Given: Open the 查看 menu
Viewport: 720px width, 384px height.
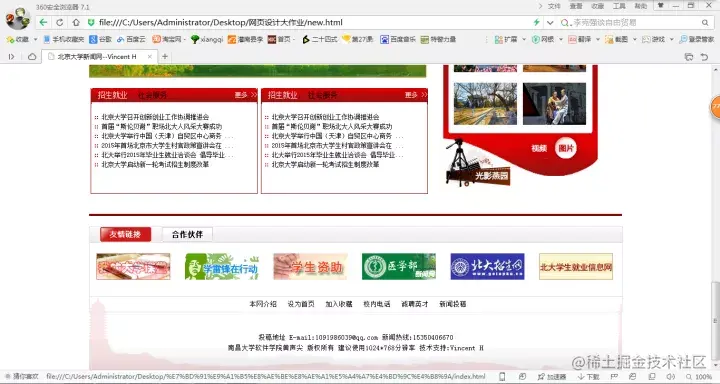Looking at the screenshot, I should point(576,6).
